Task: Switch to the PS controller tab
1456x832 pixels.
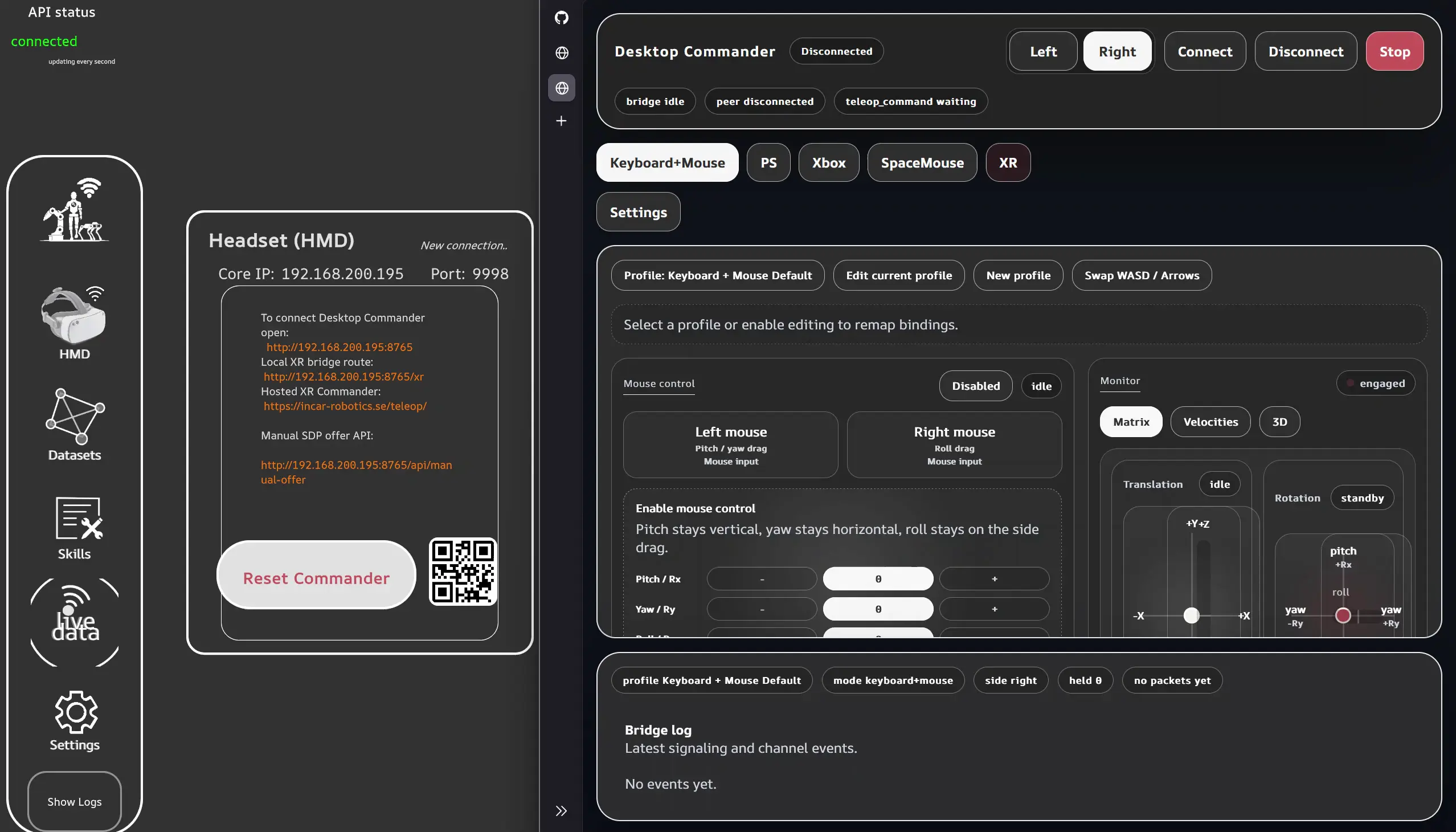Action: click(768, 162)
